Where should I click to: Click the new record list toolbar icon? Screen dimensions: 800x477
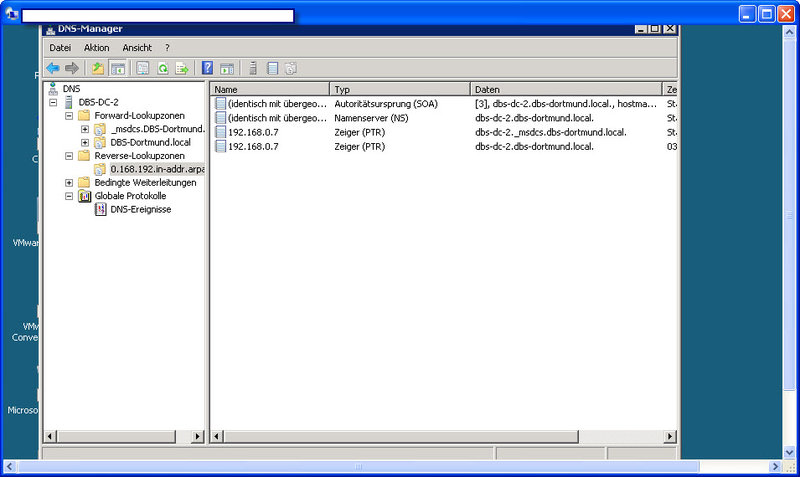tap(272, 68)
